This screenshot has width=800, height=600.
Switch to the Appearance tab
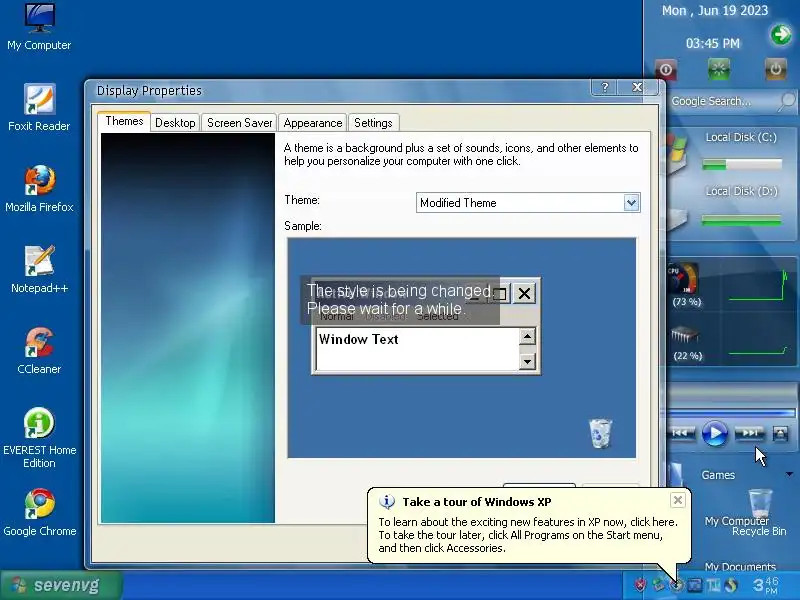[x=313, y=123]
